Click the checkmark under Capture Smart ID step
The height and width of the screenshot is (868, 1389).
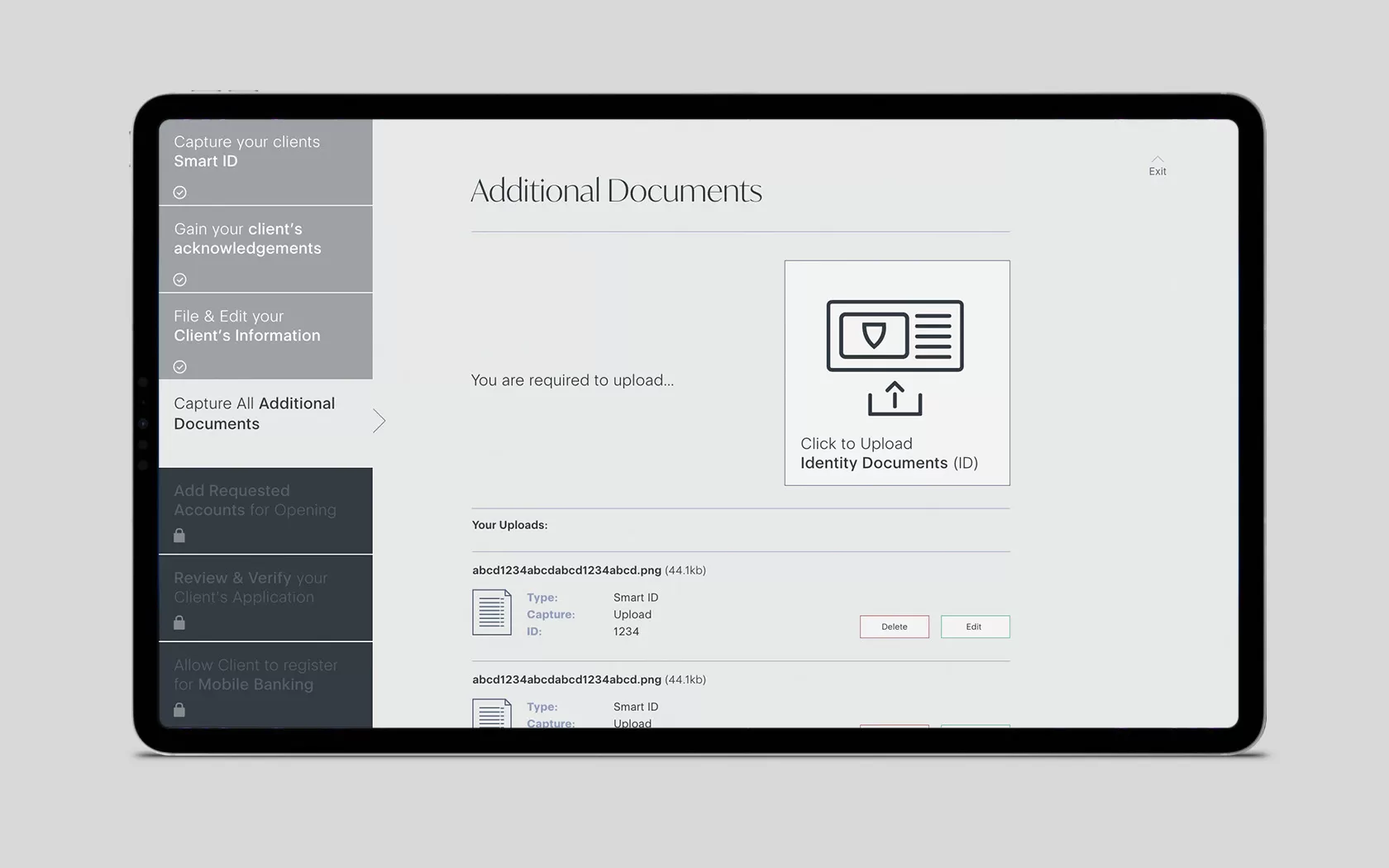point(179,193)
